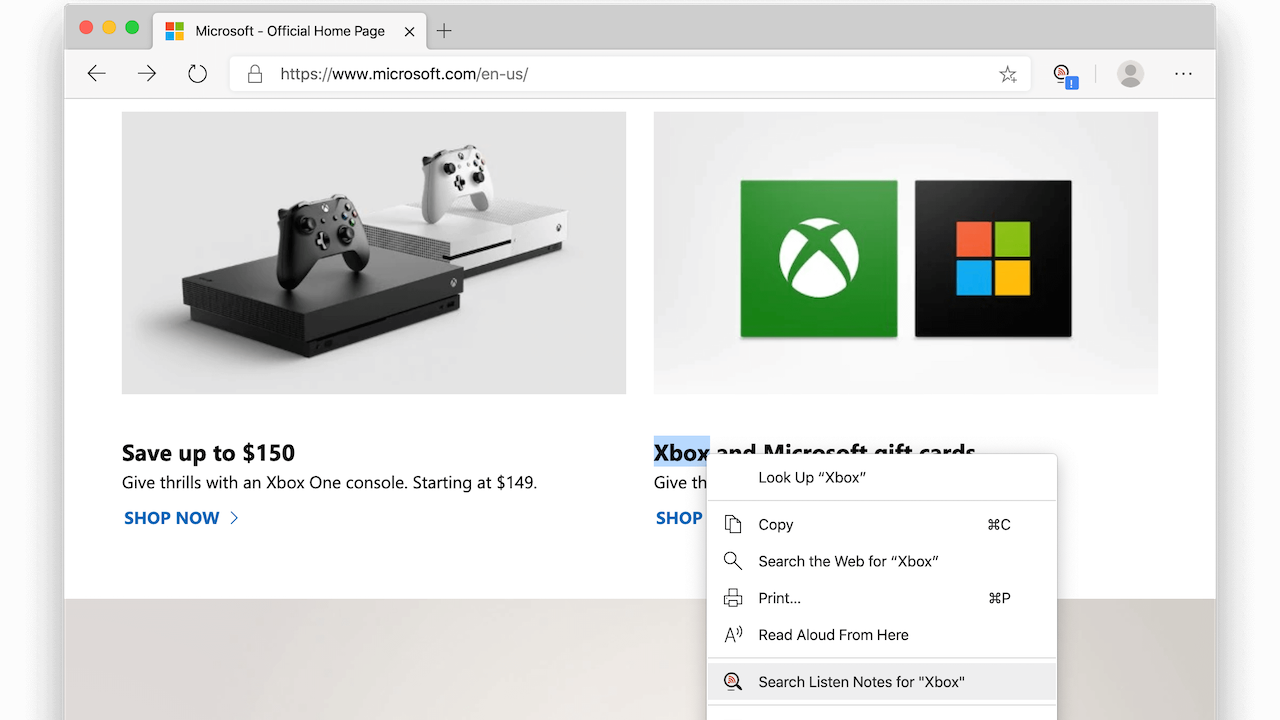This screenshot has width=1280, height=720.
Task: Select Read Aloud From Here
Action: tap(881, 635)
